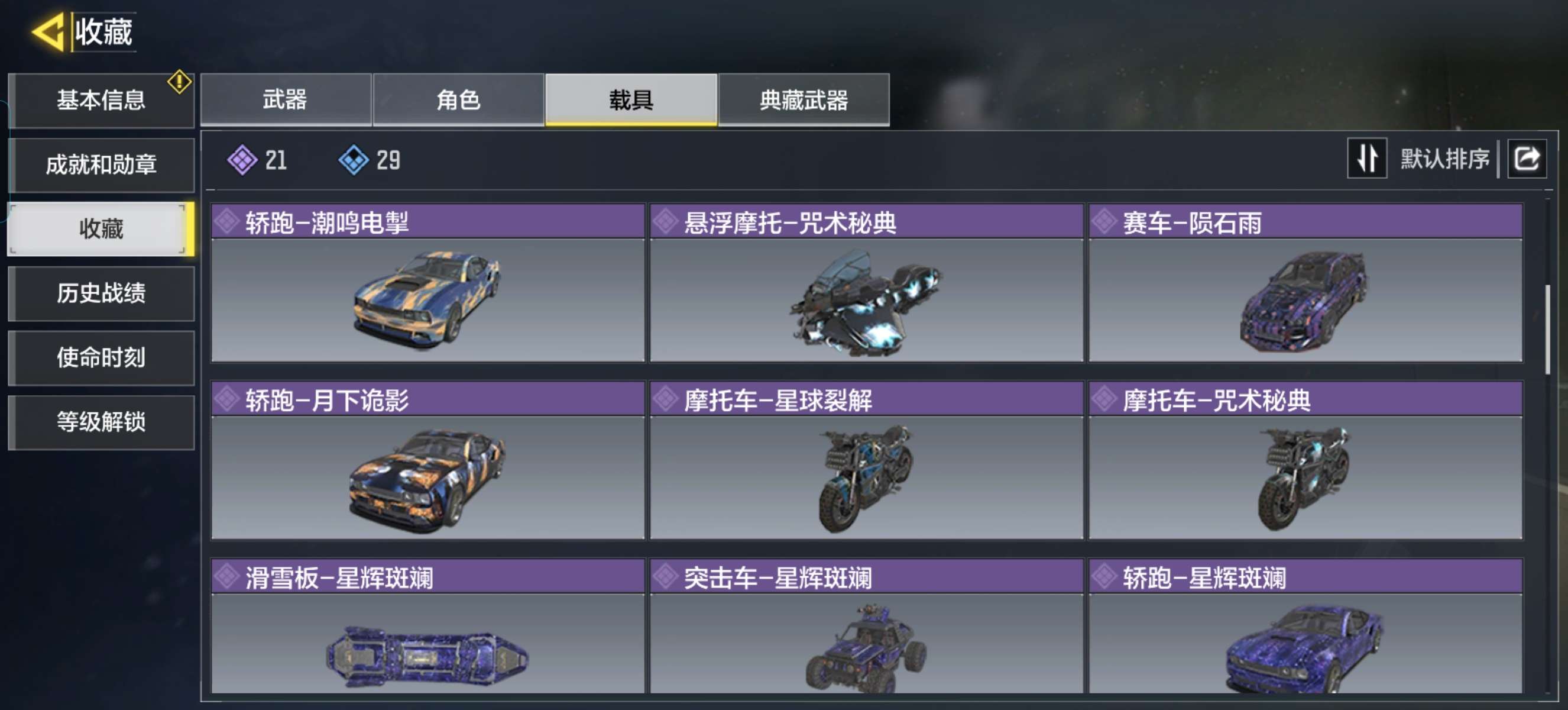Open the 典藏武器 tab
This screenshot has width=1568, height=710.
point(804,100)
